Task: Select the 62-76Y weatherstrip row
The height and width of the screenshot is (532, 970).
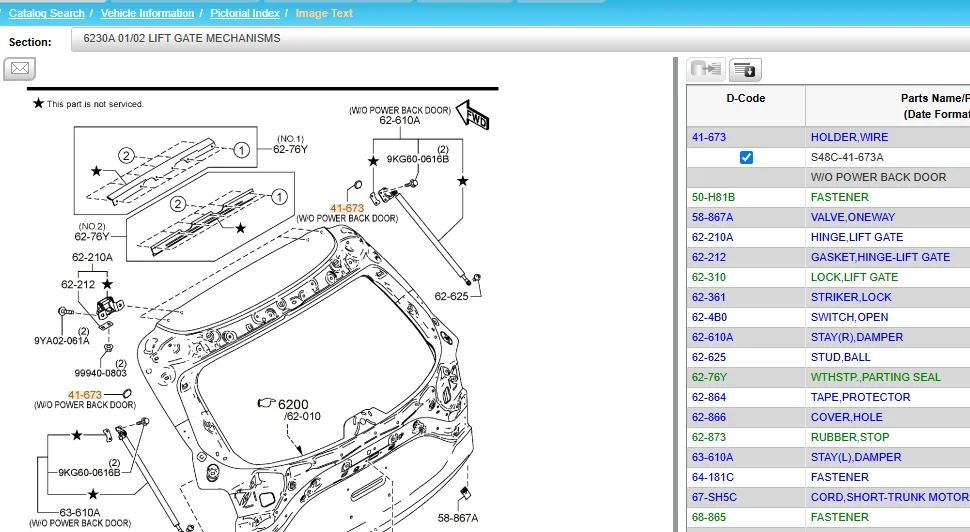Action: pos(709,377)
